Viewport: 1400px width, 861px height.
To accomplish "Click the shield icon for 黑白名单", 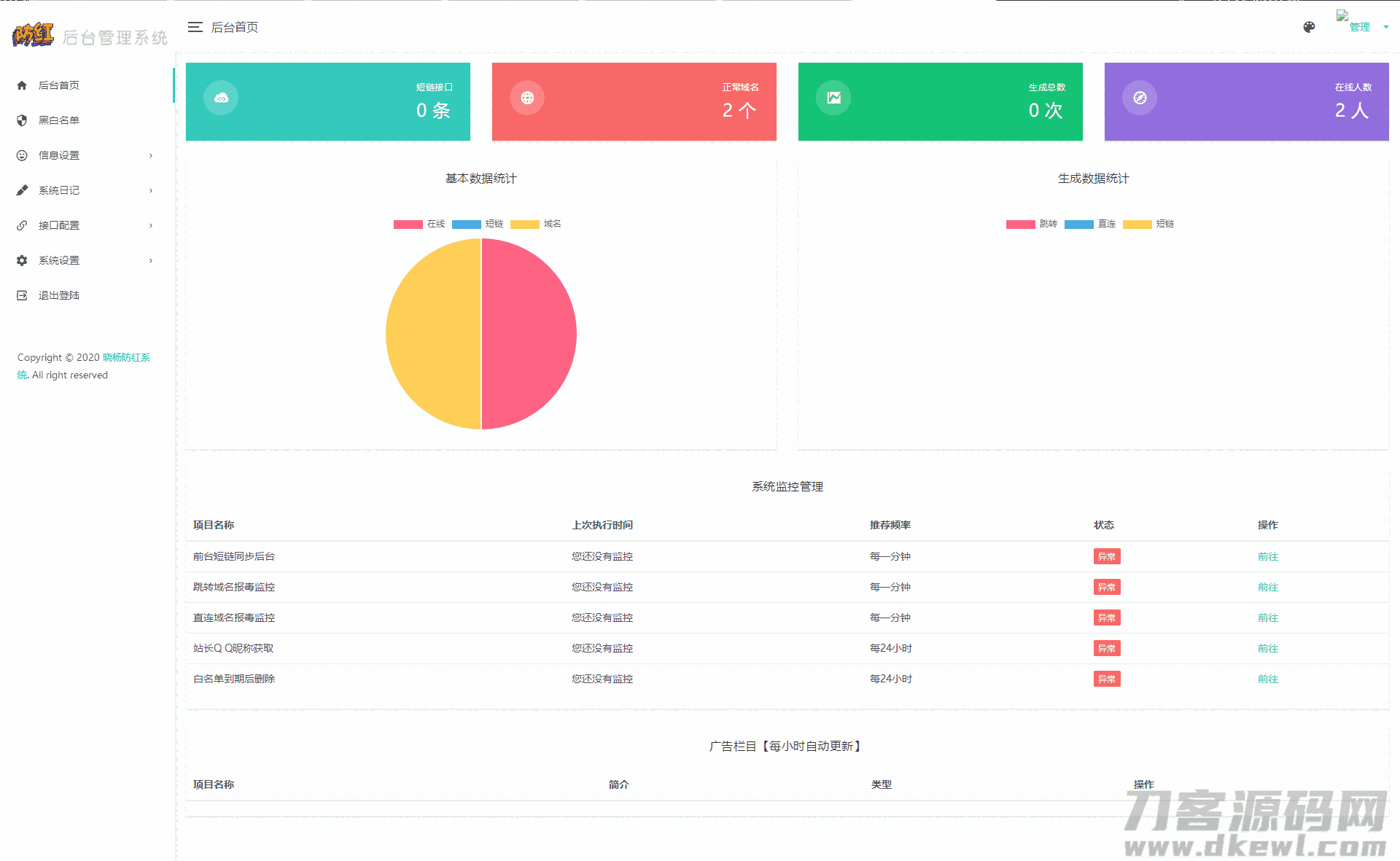I will pyautogui.click(x=22, y=120).
